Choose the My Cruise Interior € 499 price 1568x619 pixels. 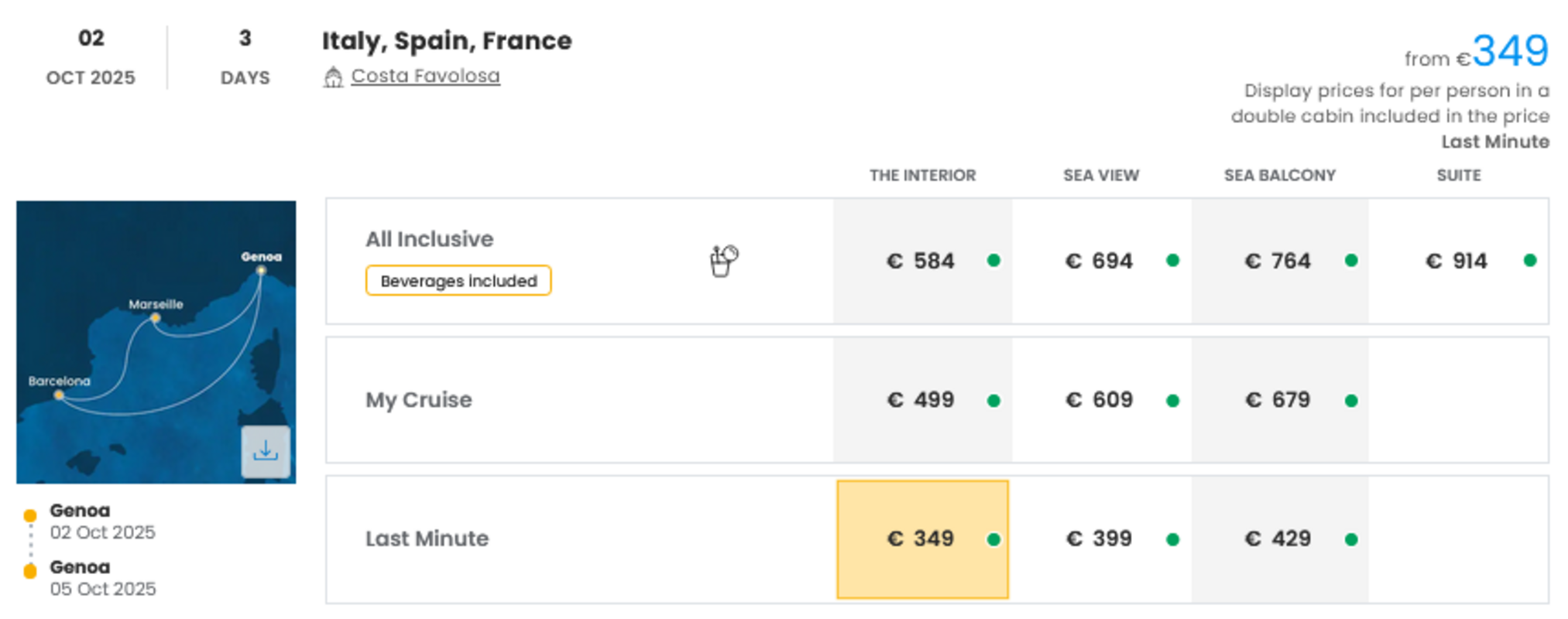point(922,400)
